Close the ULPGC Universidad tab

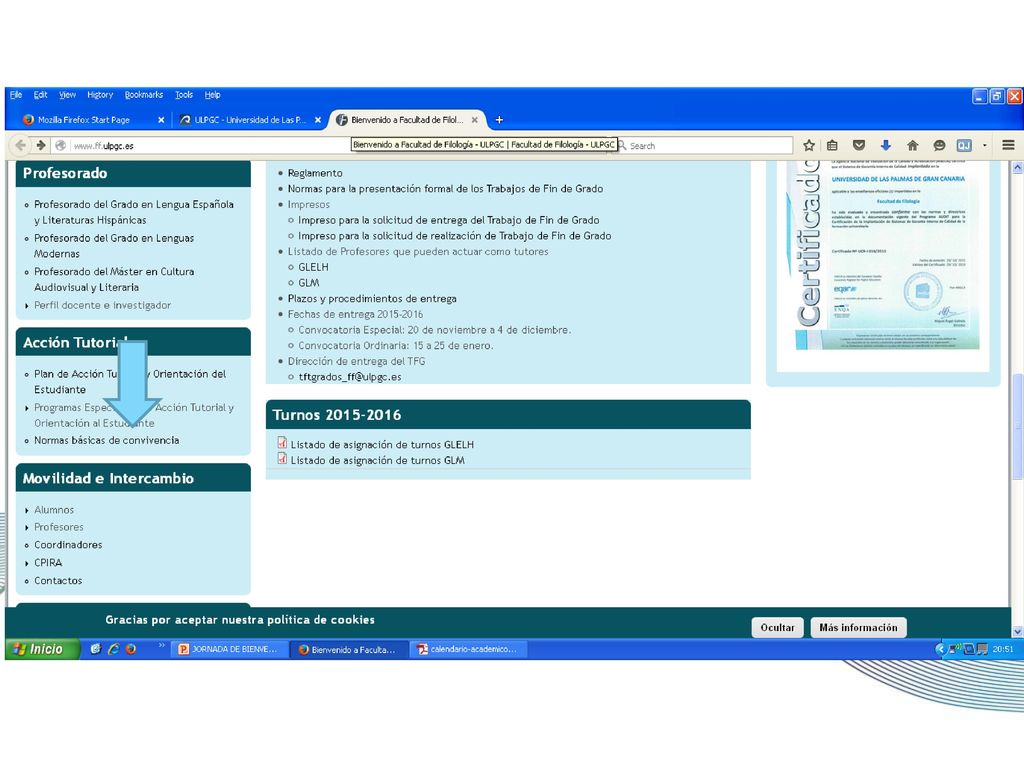point(317,120)
